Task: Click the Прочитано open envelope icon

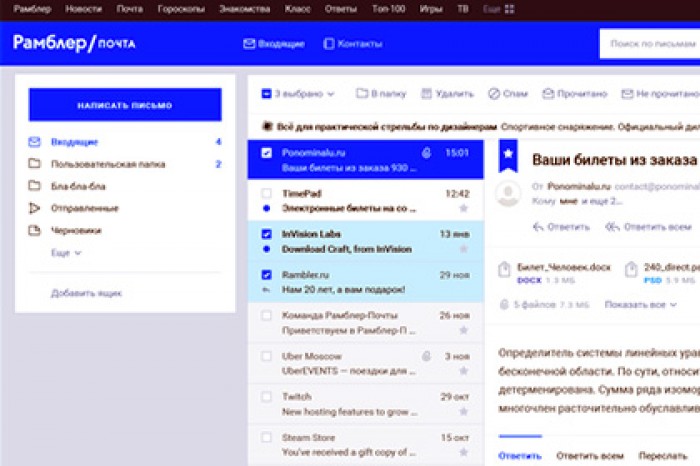Action: pos(548,93)
